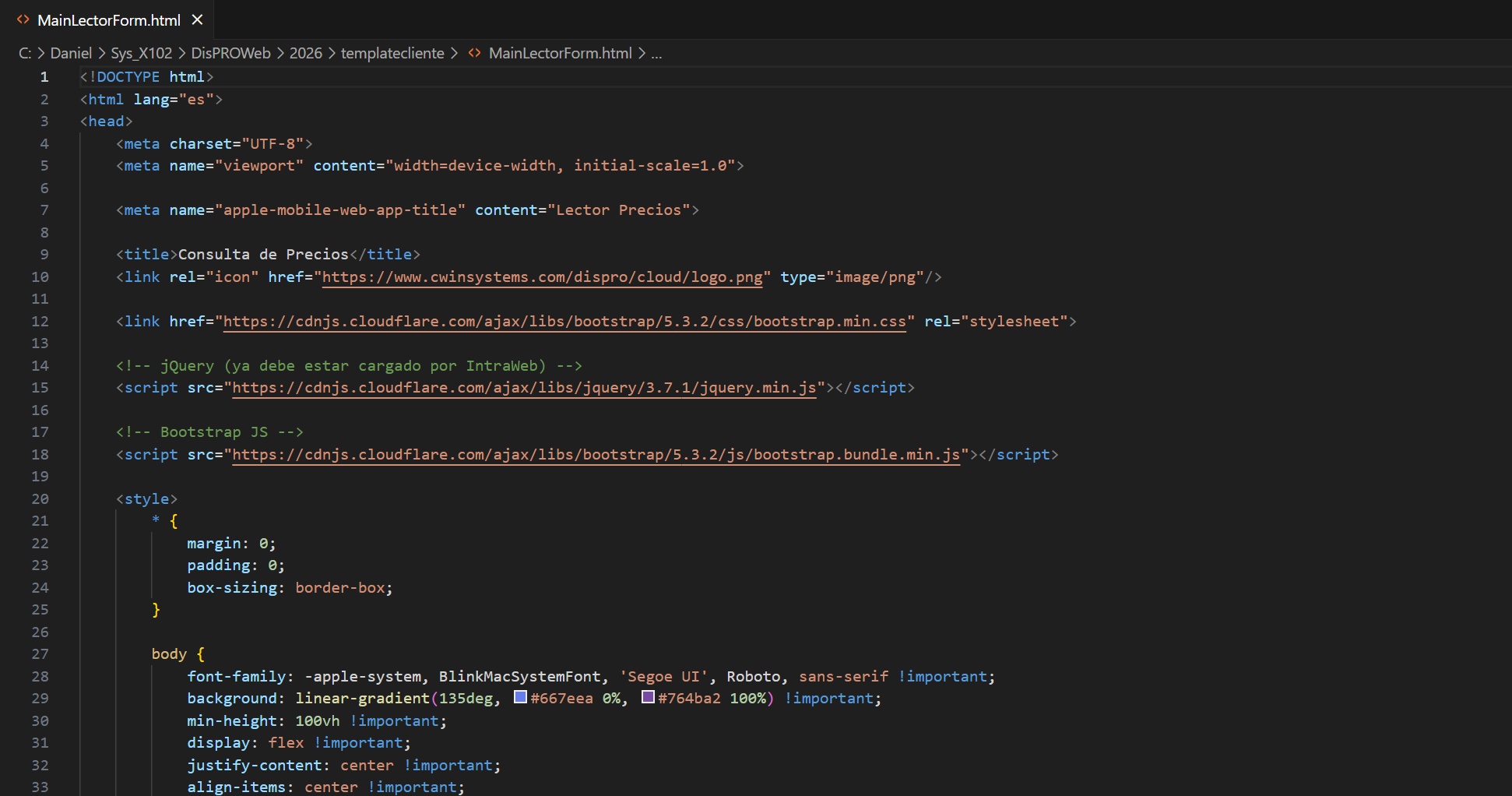Open the bootstrap.bundle.min.js script URL

tap(596, 455)
